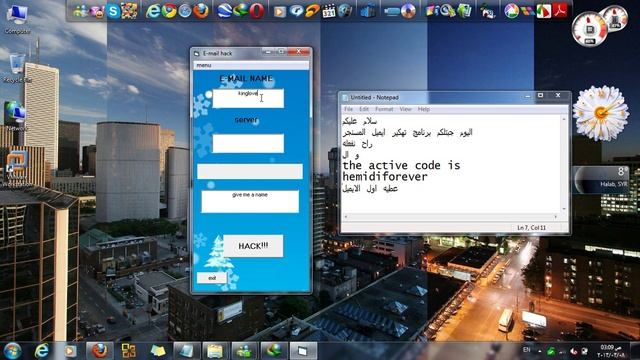Viewport: 640px width, 360px height.
Task: Click 'hemidiforever' text in Notepad
Action: [385, 177]
